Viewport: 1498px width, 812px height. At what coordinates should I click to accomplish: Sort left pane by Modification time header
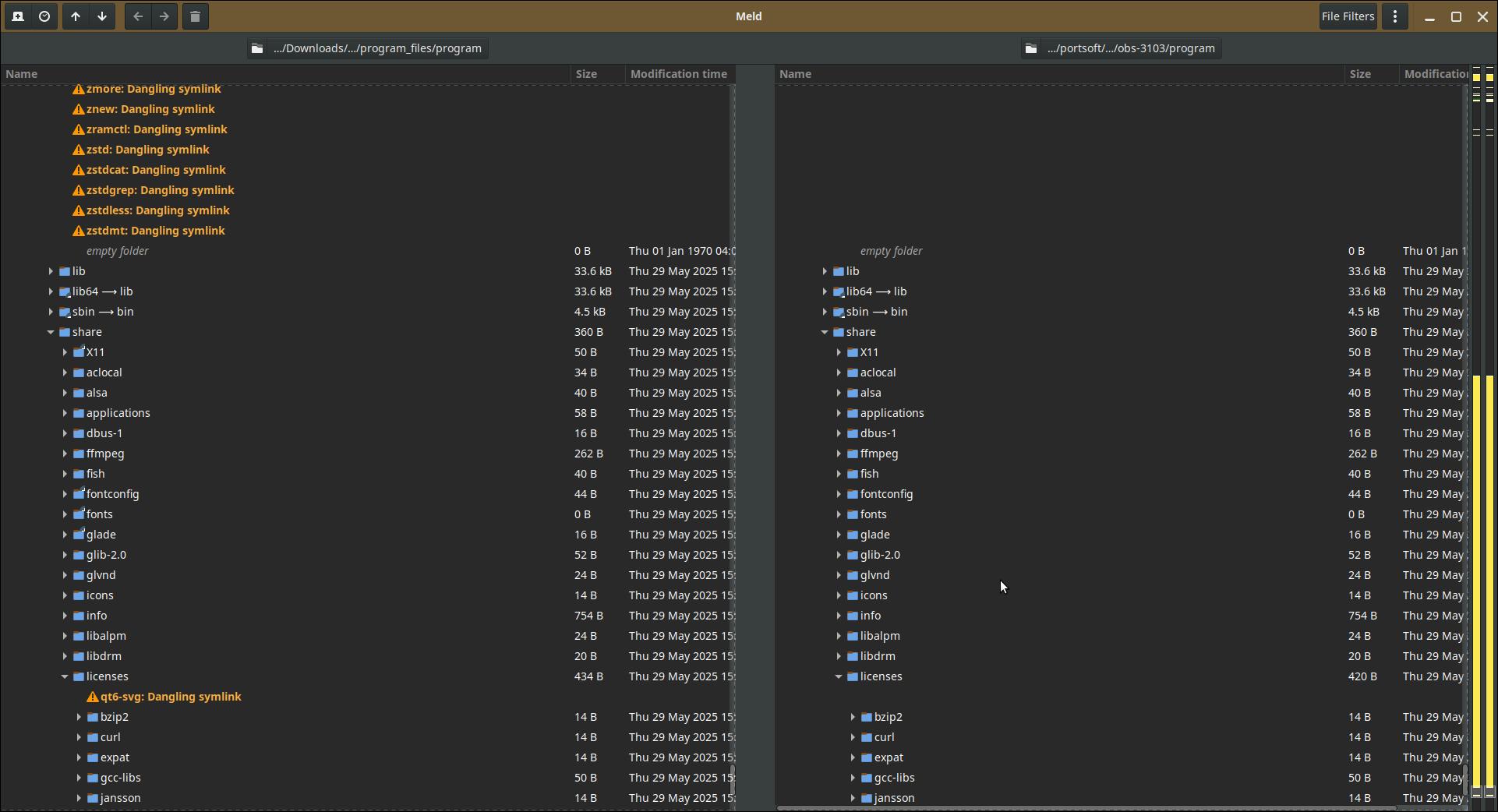pyautogui.click(x=678, y=74)
